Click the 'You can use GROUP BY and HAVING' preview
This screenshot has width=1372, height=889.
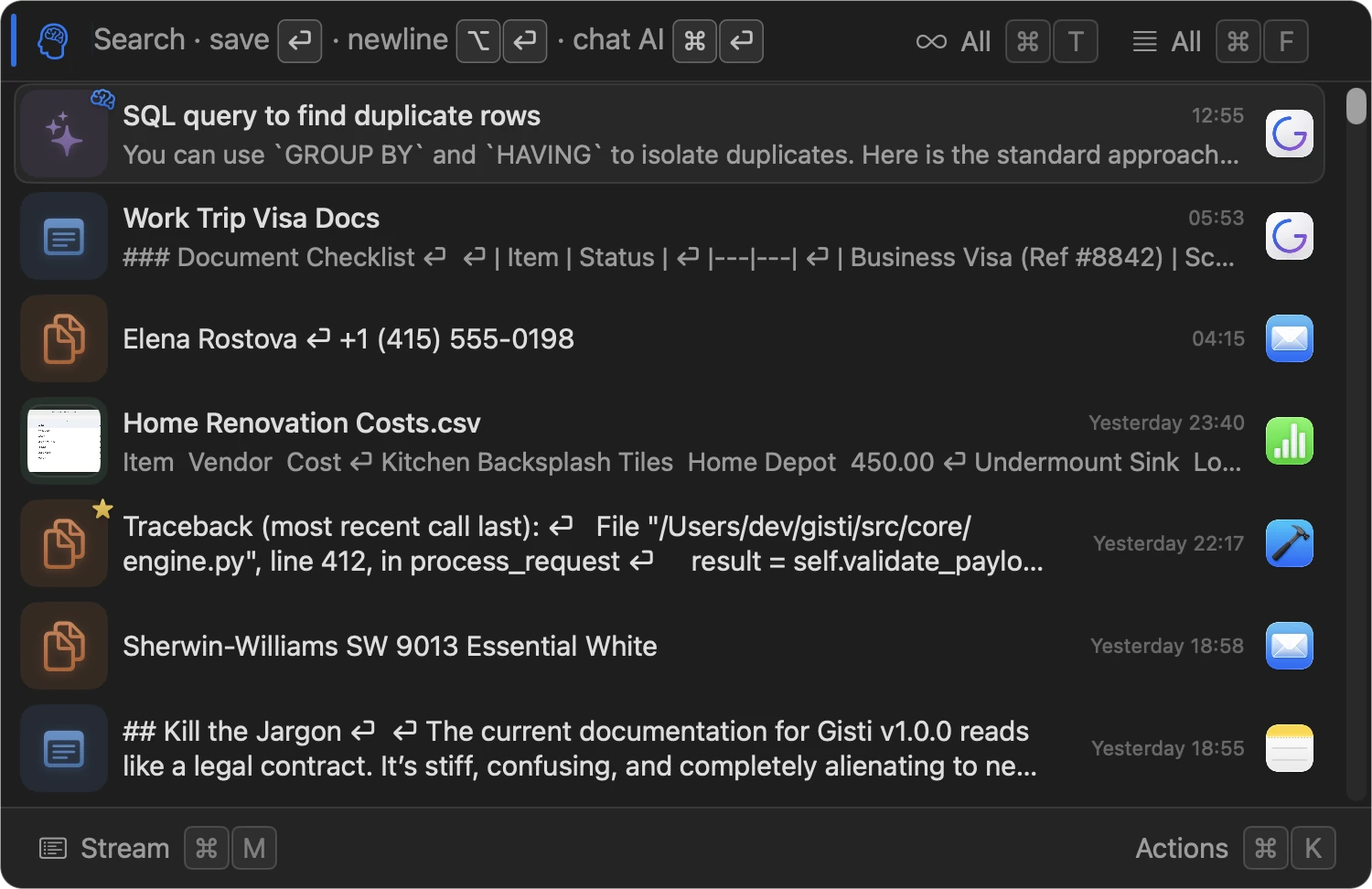click(x=681, y=155)
